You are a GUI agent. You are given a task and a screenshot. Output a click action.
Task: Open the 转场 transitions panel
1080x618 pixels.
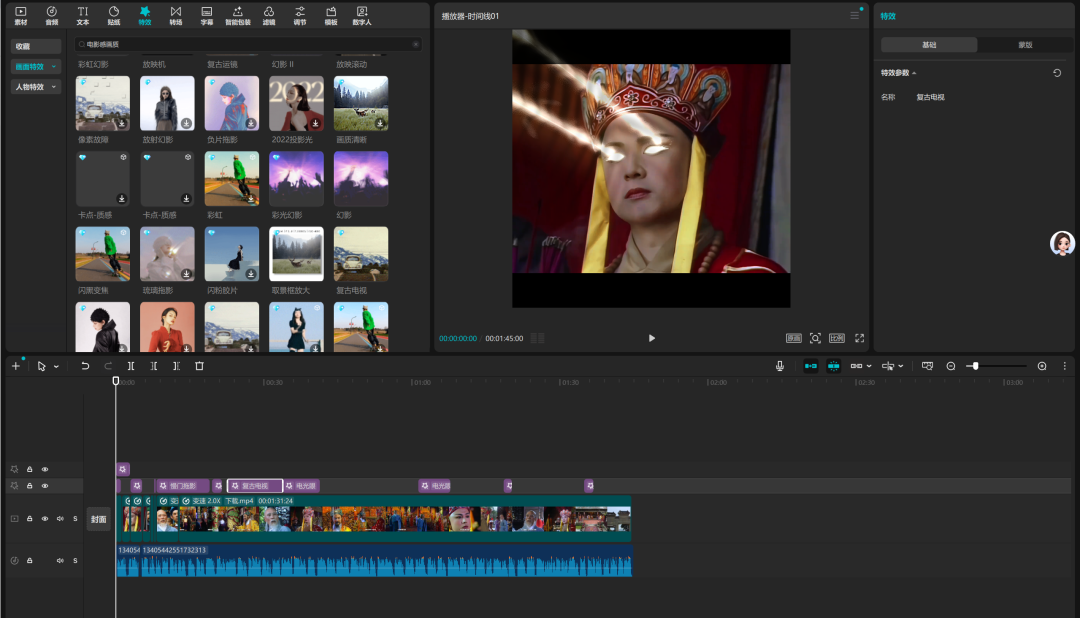[x=176, y=15]
